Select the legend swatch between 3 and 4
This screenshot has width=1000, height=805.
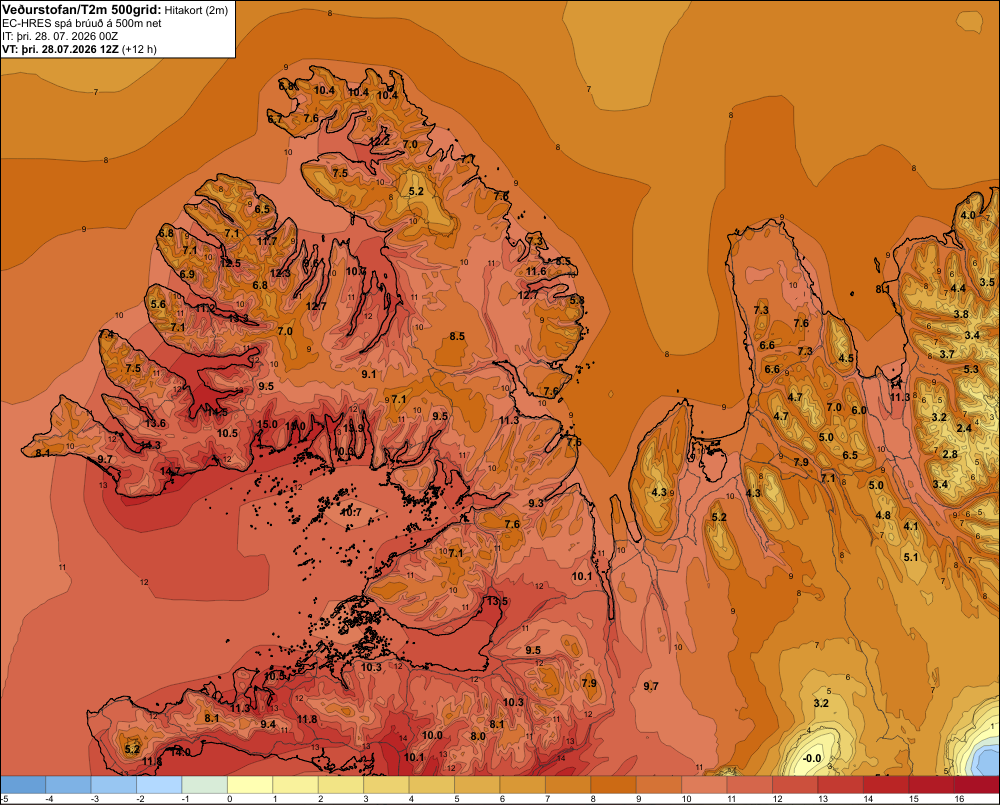click(x=386, y=785)
